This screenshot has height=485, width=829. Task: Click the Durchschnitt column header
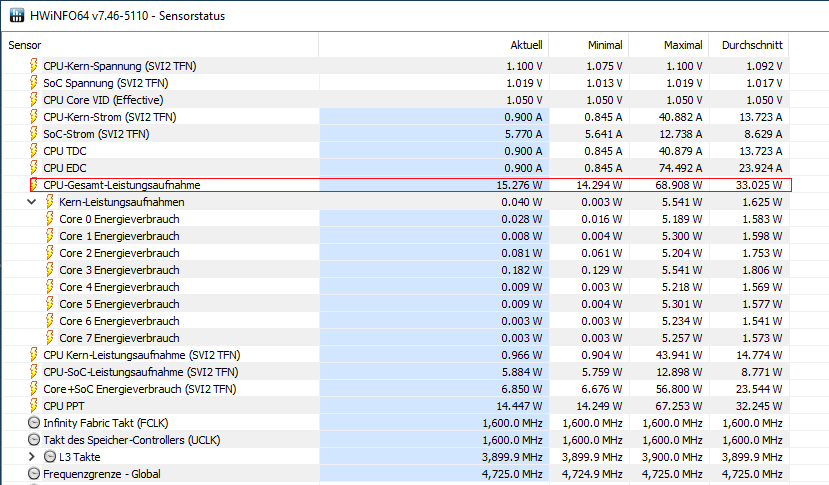click(x=749, y=45)
